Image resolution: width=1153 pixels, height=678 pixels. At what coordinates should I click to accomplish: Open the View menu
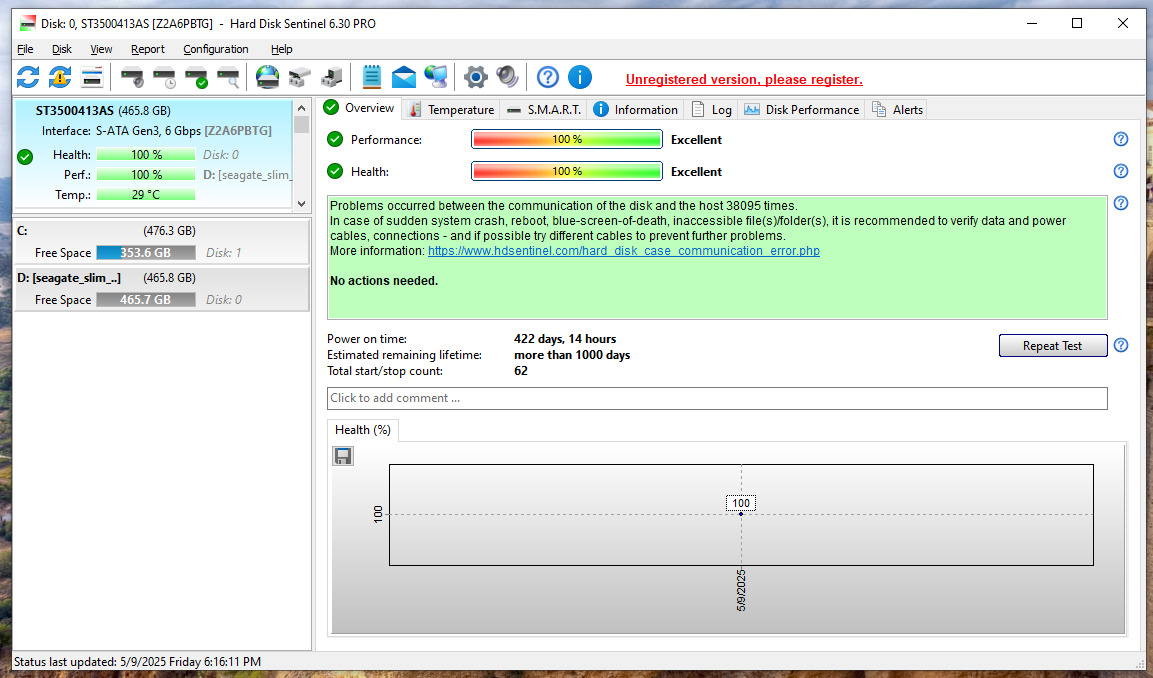101,49
